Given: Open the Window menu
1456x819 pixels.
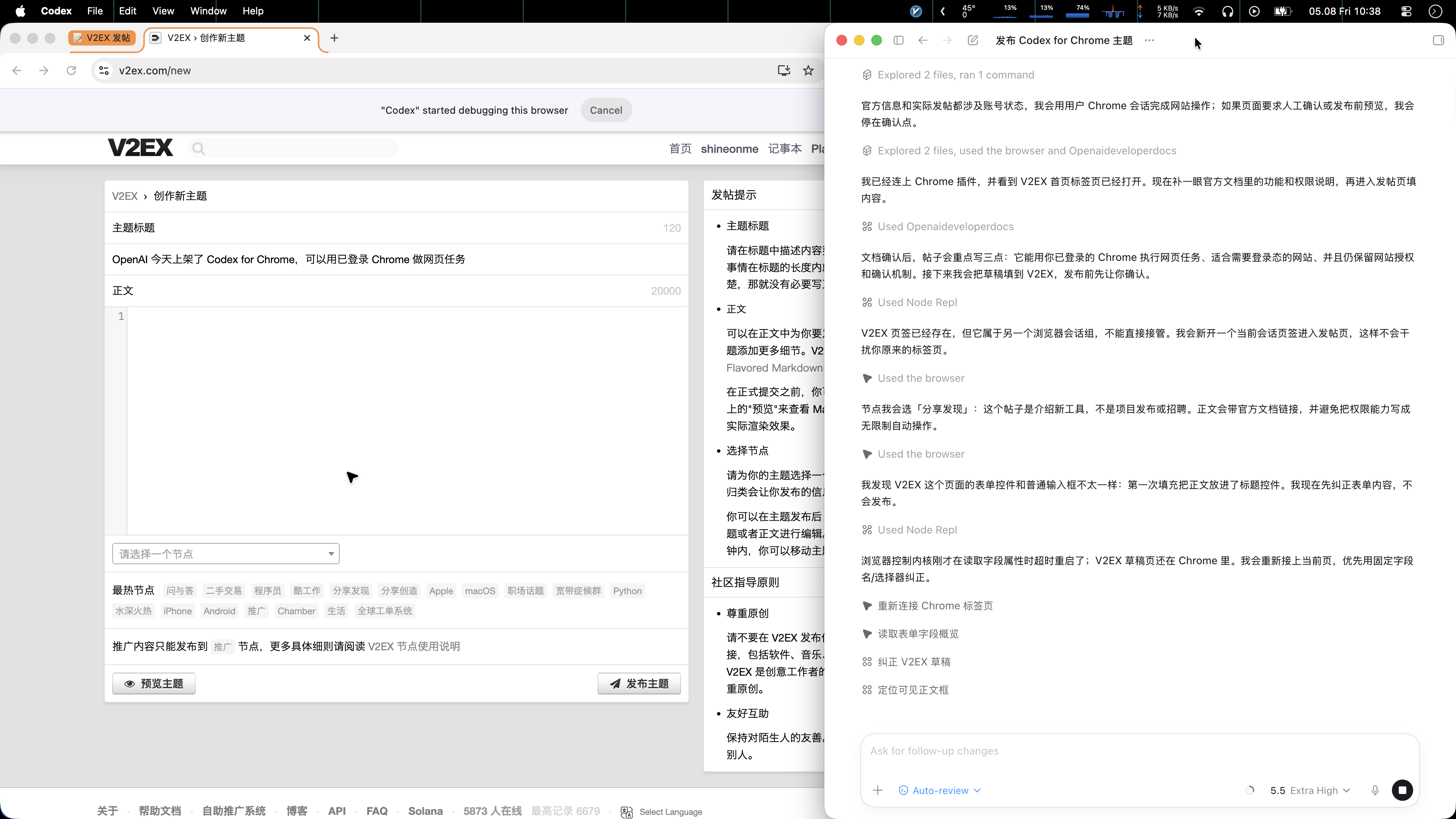Looking at the screenshot, I should (209, 11).
